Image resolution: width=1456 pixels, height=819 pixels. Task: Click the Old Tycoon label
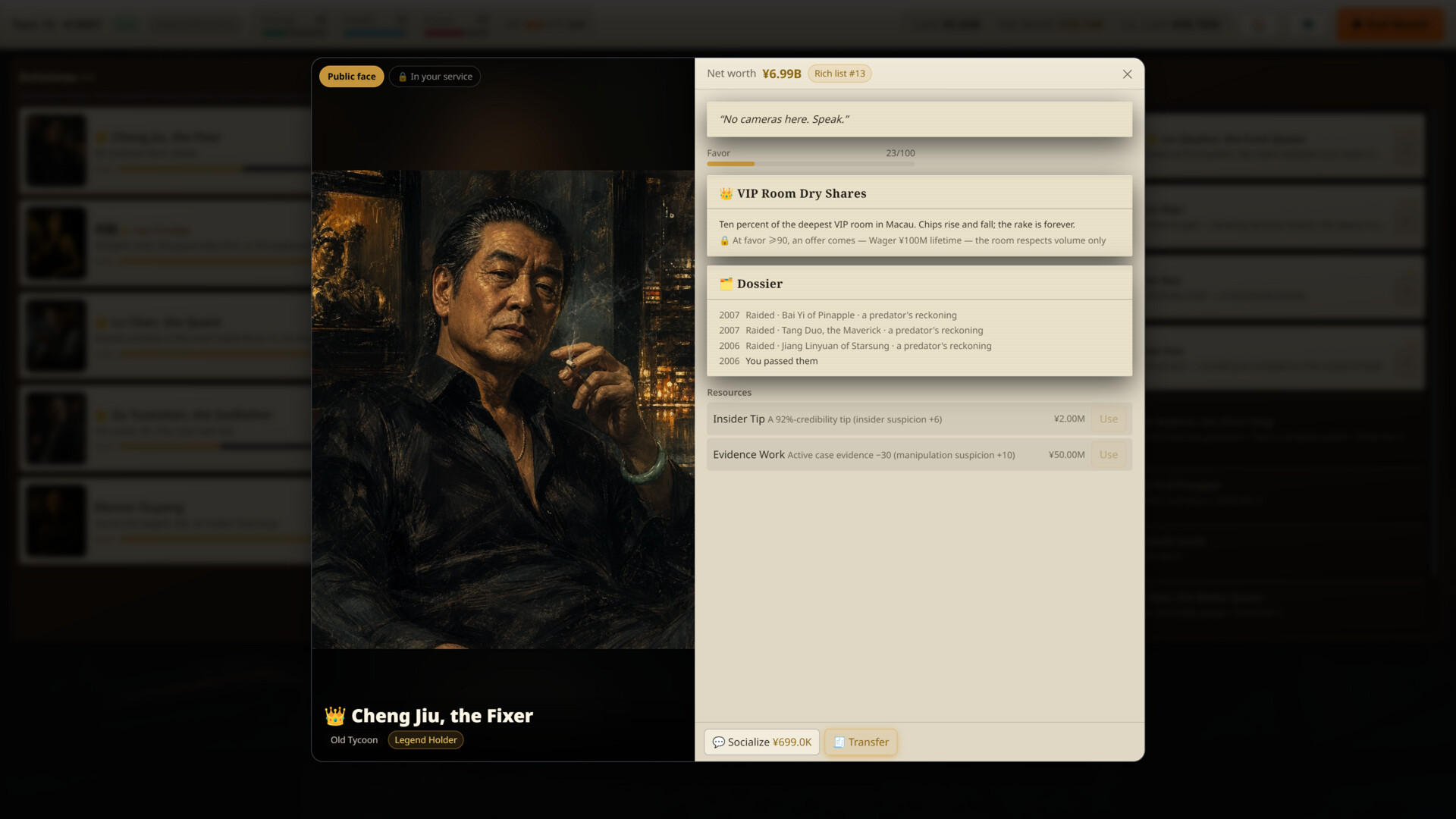tap(354, 740)
